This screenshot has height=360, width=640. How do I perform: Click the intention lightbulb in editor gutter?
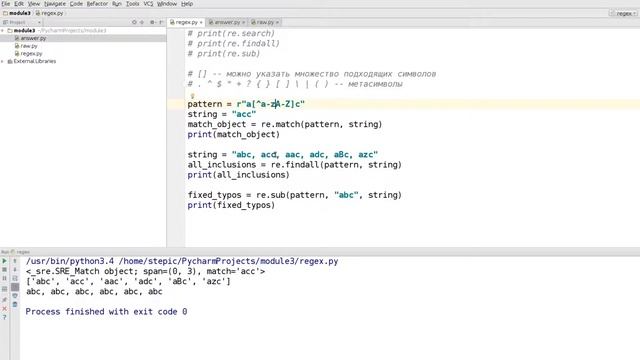(x=192, y=96)
